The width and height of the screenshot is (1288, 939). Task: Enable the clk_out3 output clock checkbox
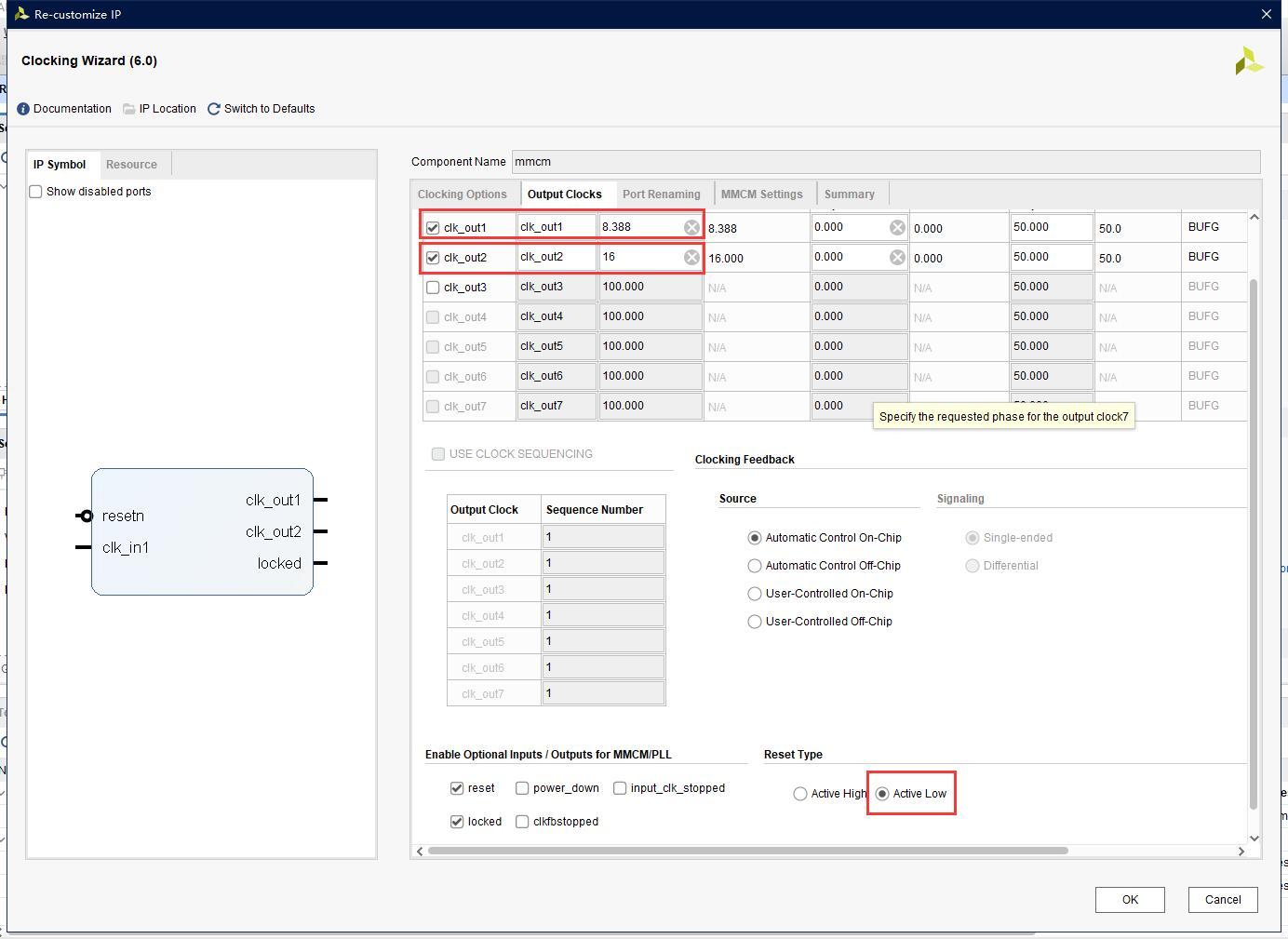coord(433,288)
